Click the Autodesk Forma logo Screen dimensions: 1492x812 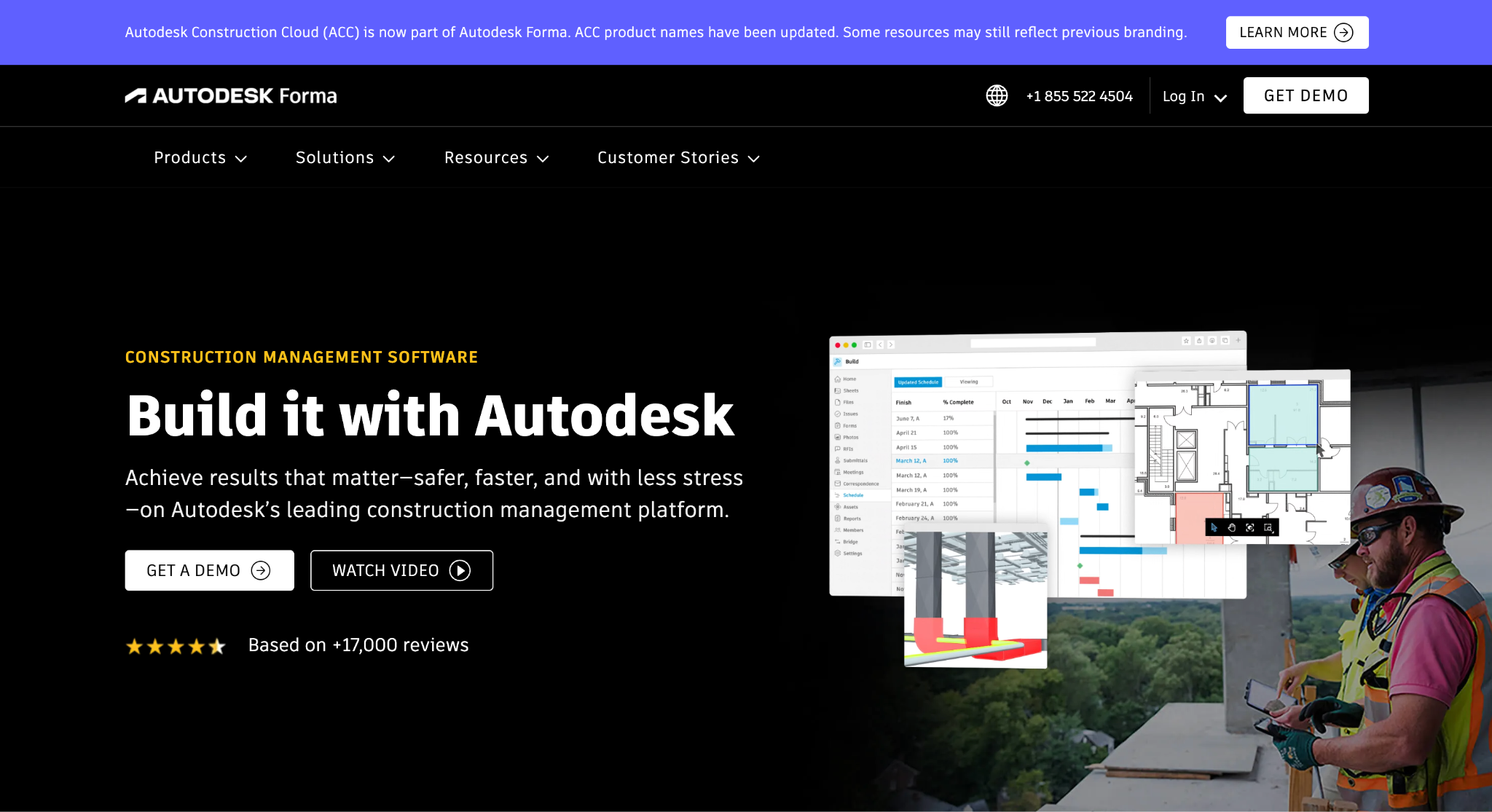click(231, 95)
